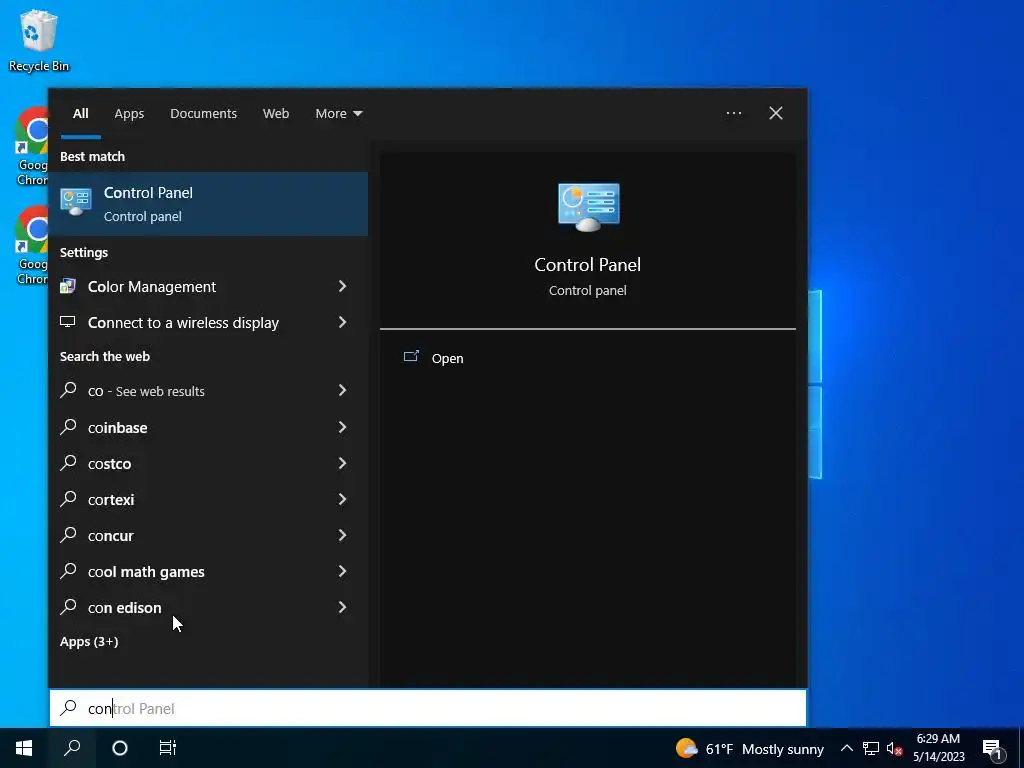This screenshot has height=768, width=1024.
Task: Click the magnifier icon beside coinbase
Action: pyautogui.click(x=68, y=426)
